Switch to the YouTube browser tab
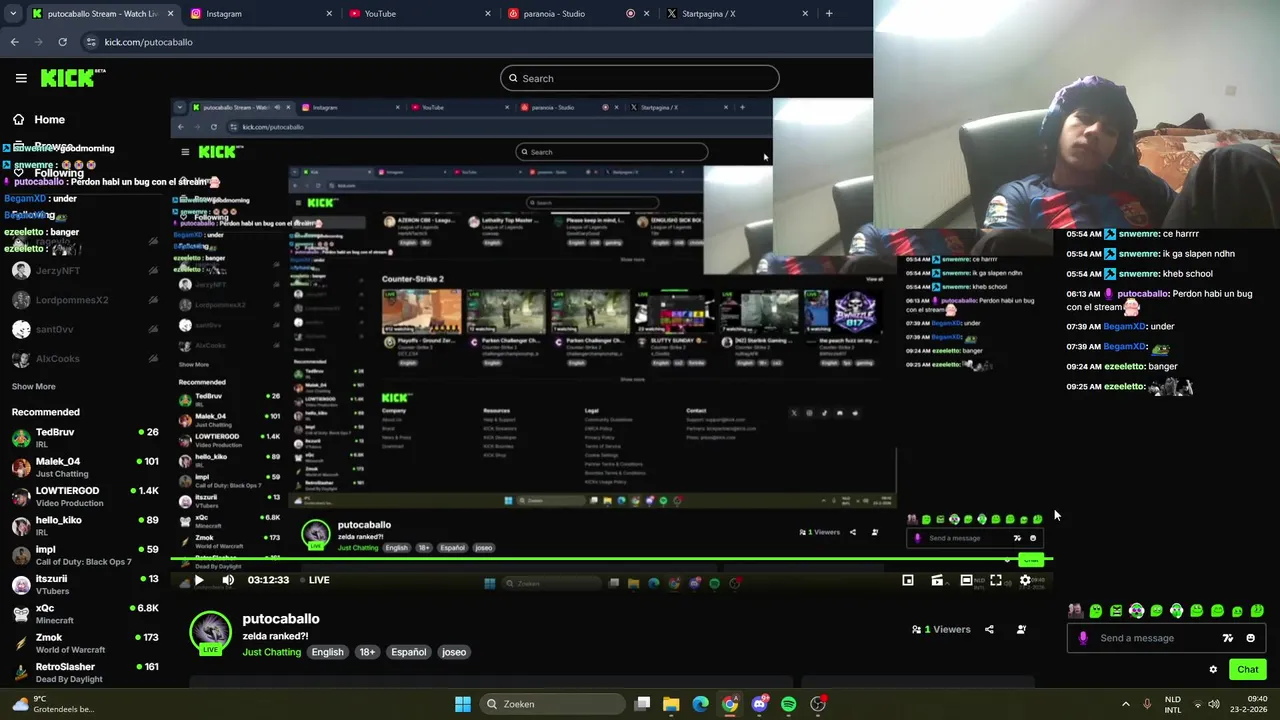 coord(420,14)
